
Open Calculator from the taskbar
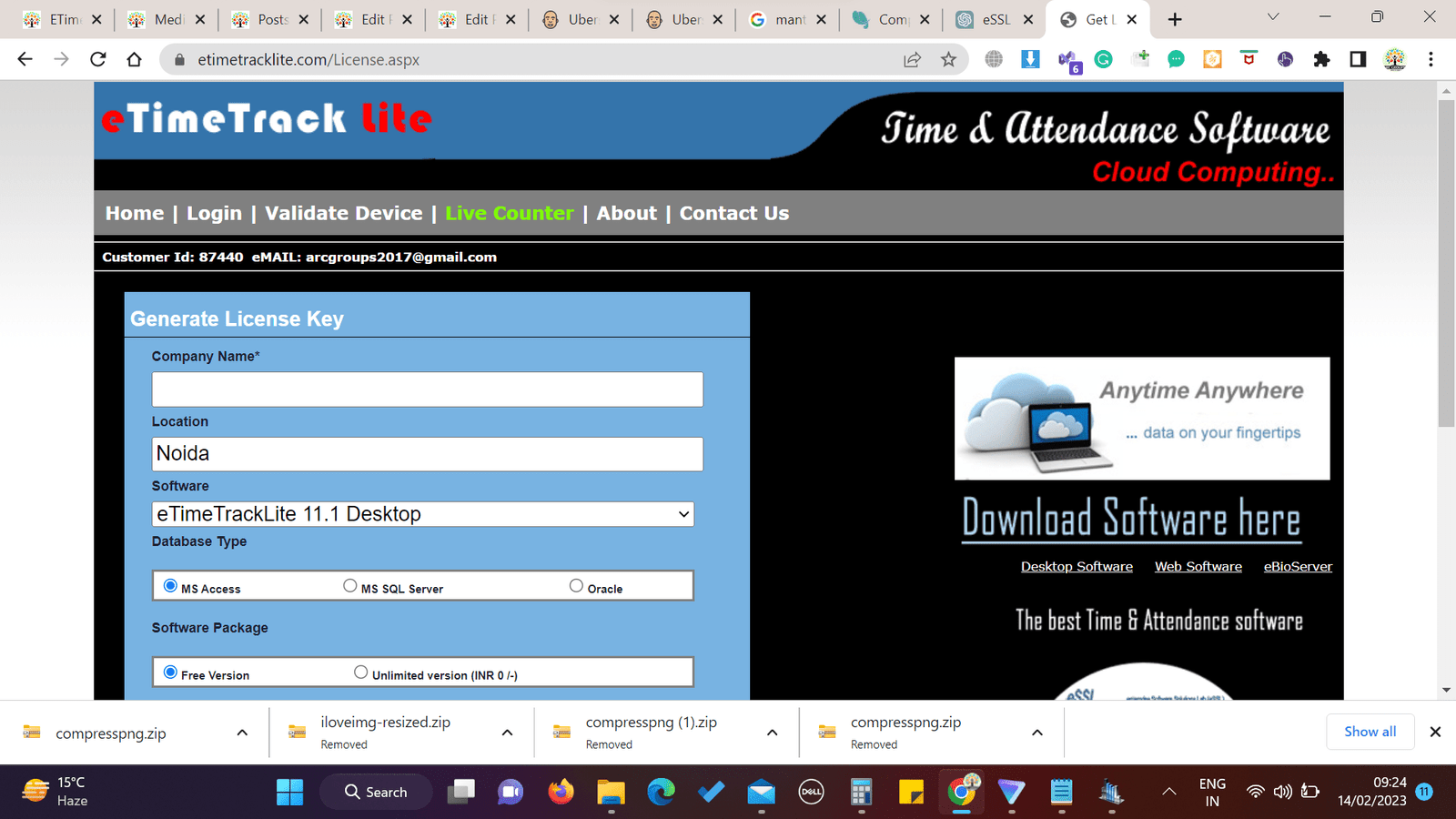[x=861, y=793]
